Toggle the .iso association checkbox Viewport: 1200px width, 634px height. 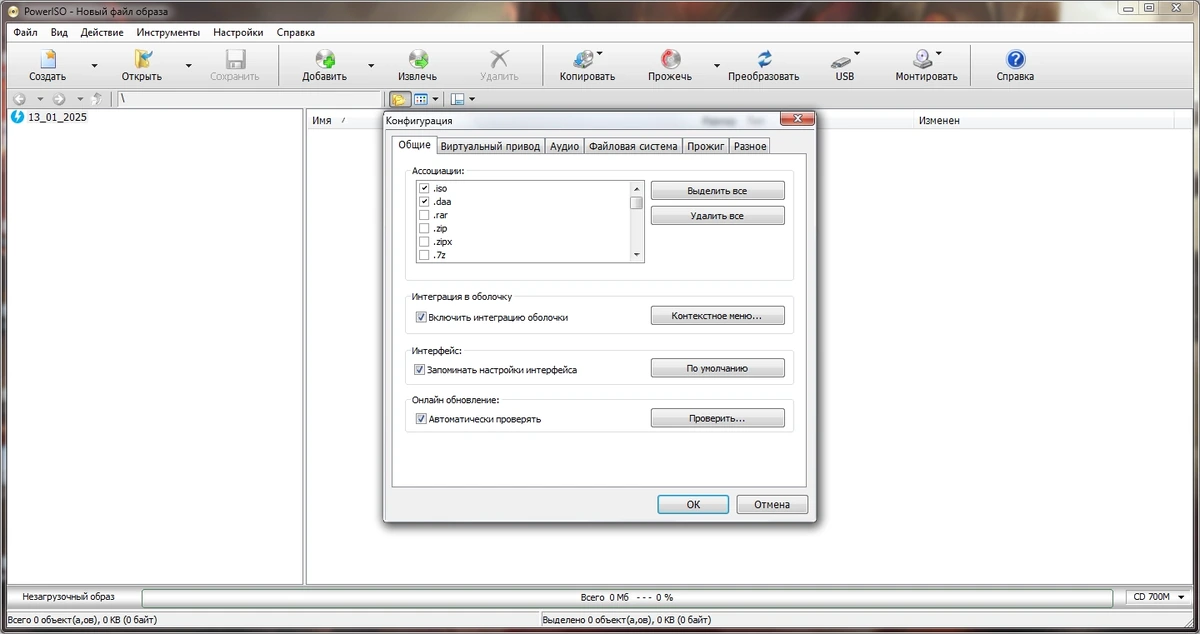click(x=424, y=188)
